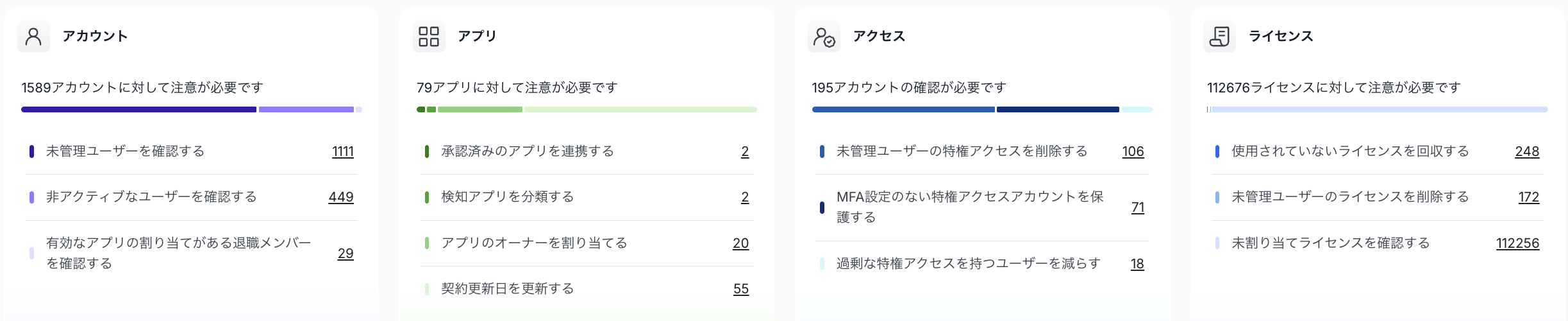1568x321 pixels.
Task: Click the アクセス user-check icon
Action: coord(824,37)
